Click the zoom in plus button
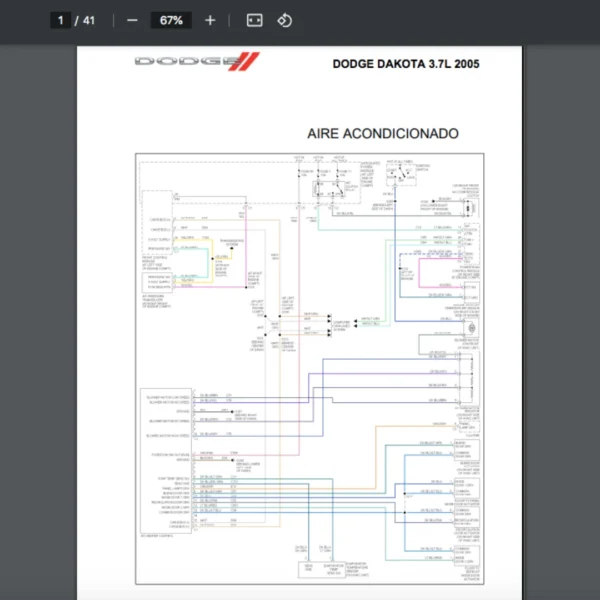This screenshot has width=600, height=600. coord(209,20)
